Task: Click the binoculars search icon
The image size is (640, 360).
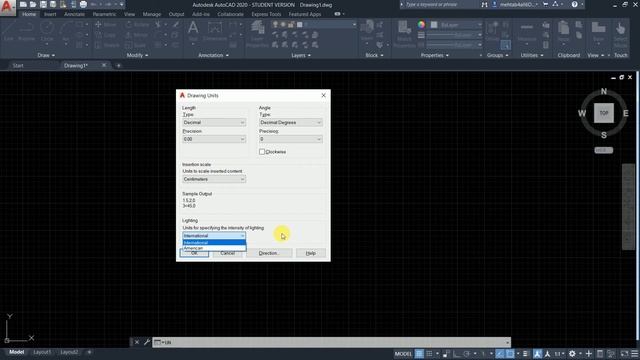Action: click(x=484, y=4)
